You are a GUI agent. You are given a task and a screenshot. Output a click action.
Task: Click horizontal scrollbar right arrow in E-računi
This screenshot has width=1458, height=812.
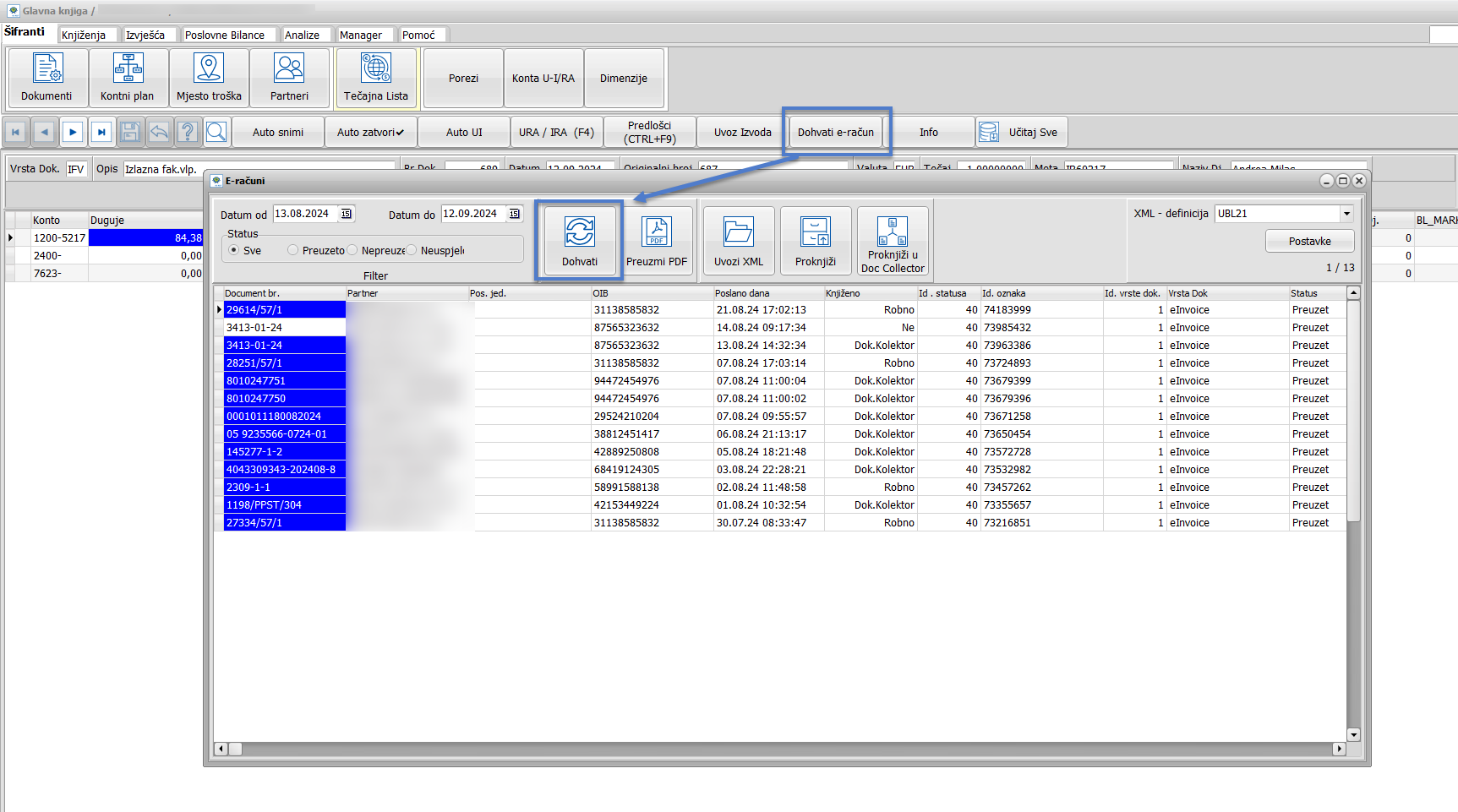tap(1339, 749)
